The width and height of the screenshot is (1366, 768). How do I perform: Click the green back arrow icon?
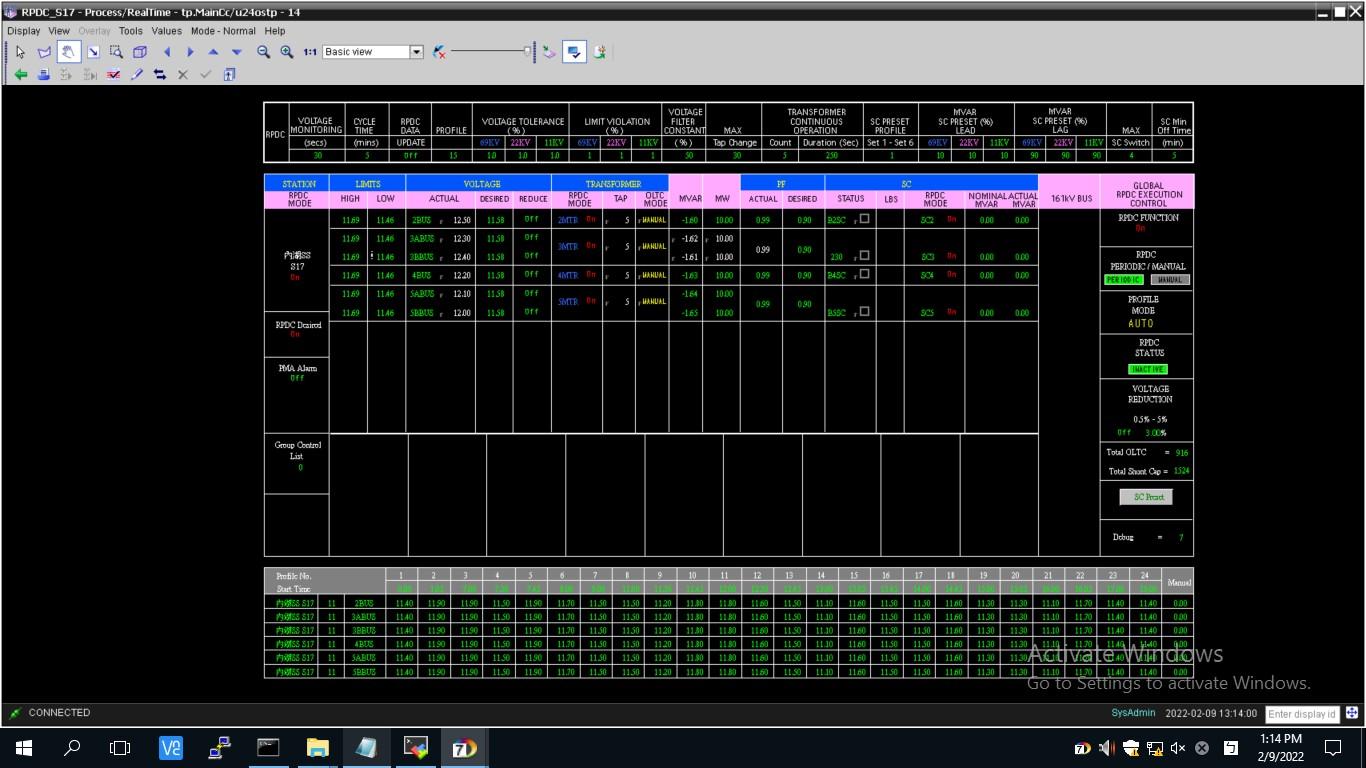20,75
